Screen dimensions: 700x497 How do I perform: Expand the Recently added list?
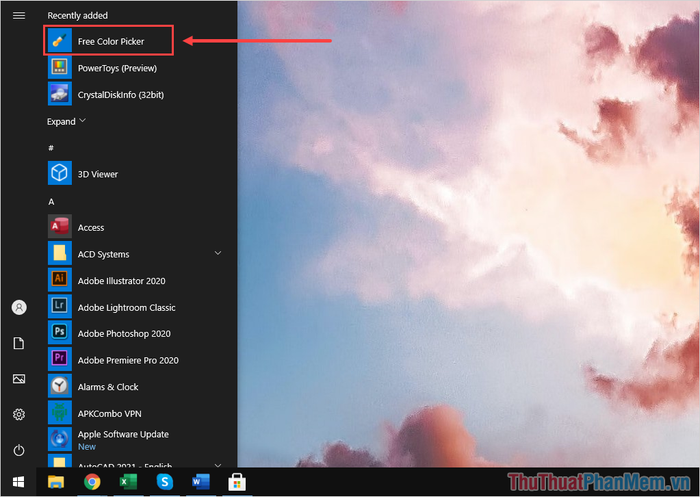66,121
